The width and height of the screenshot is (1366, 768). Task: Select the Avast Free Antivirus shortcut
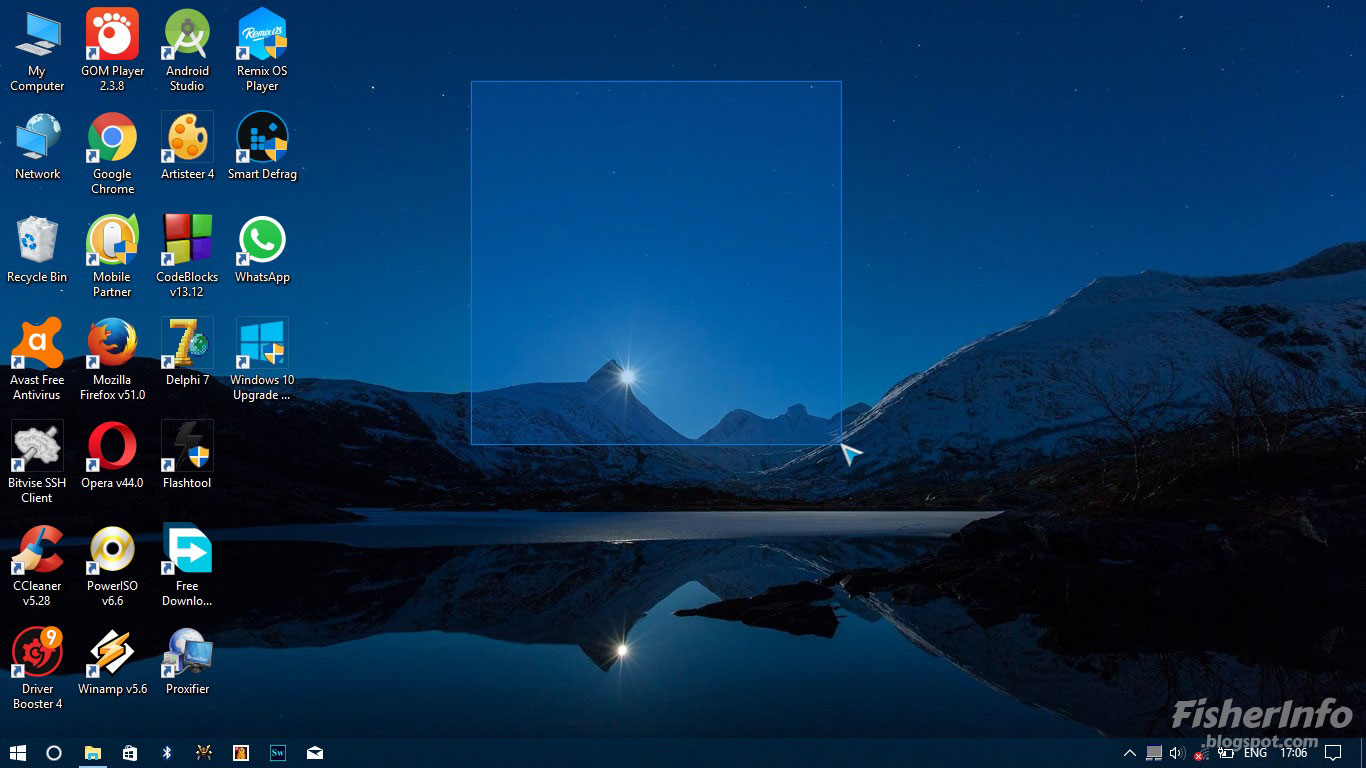pyautogui.click(x=37, y=359)
